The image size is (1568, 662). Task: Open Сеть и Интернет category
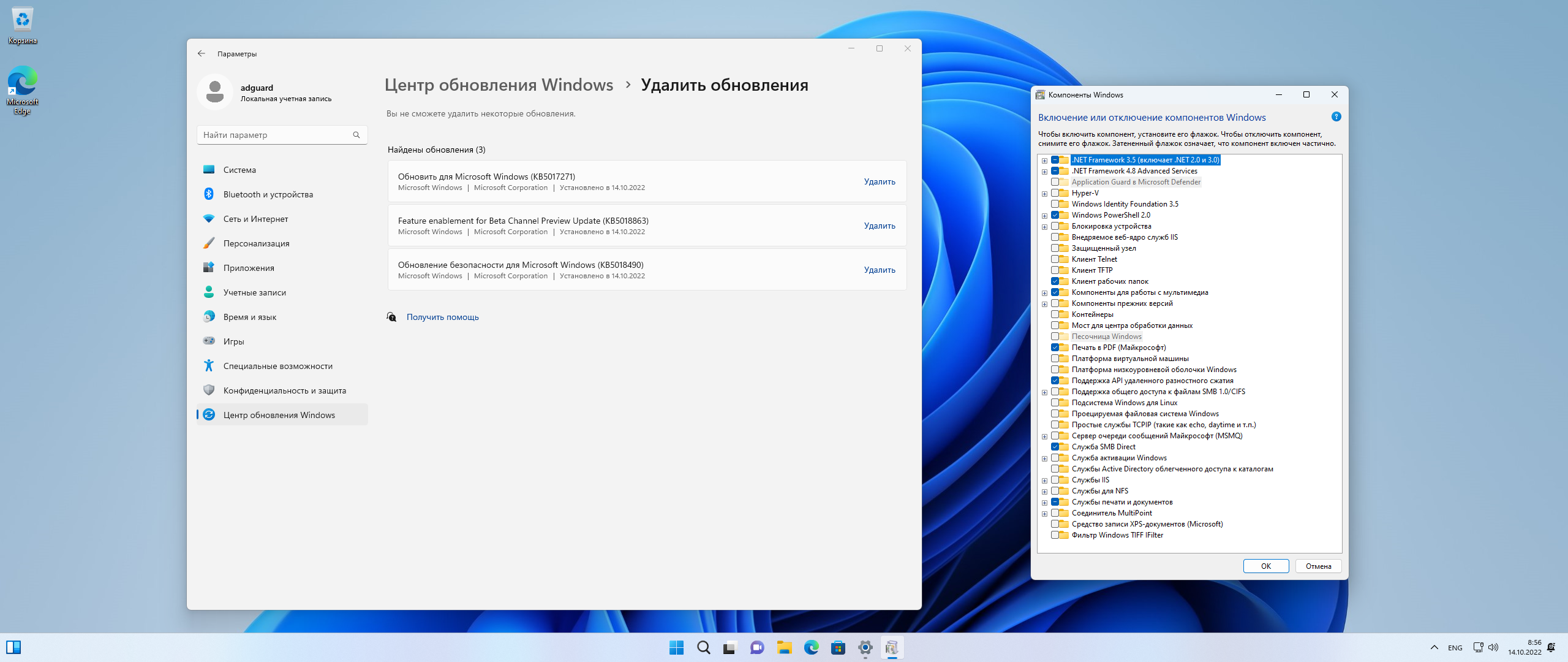coord(282,219)
